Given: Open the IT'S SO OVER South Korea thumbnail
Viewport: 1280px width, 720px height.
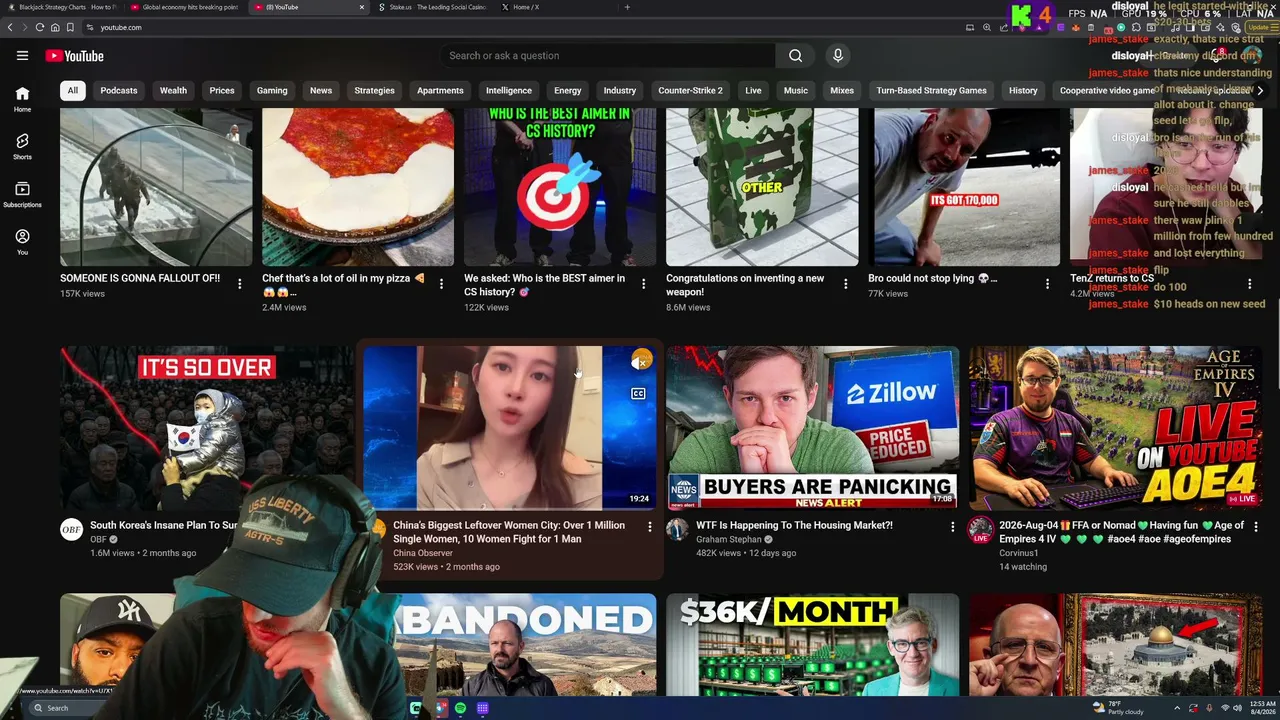Looking at the screenshot, I should pos(207,428).
